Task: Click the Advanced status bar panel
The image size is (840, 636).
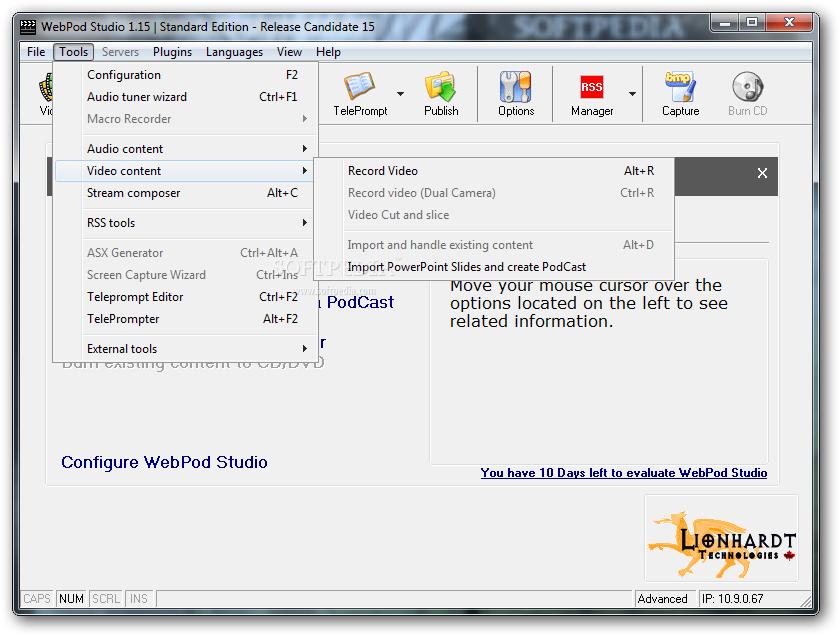Action: (665, 598)
